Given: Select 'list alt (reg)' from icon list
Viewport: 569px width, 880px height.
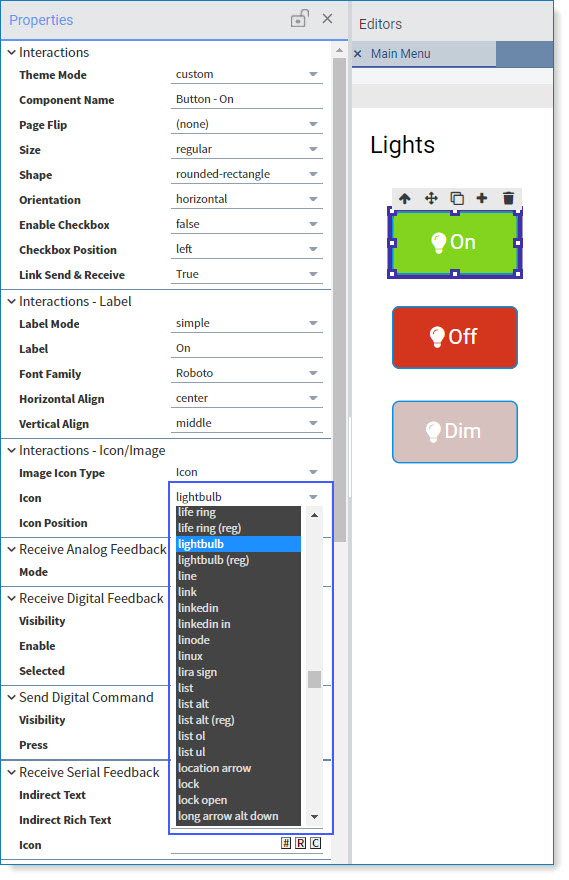Looking at the screenshot, I should click(238, 719).
